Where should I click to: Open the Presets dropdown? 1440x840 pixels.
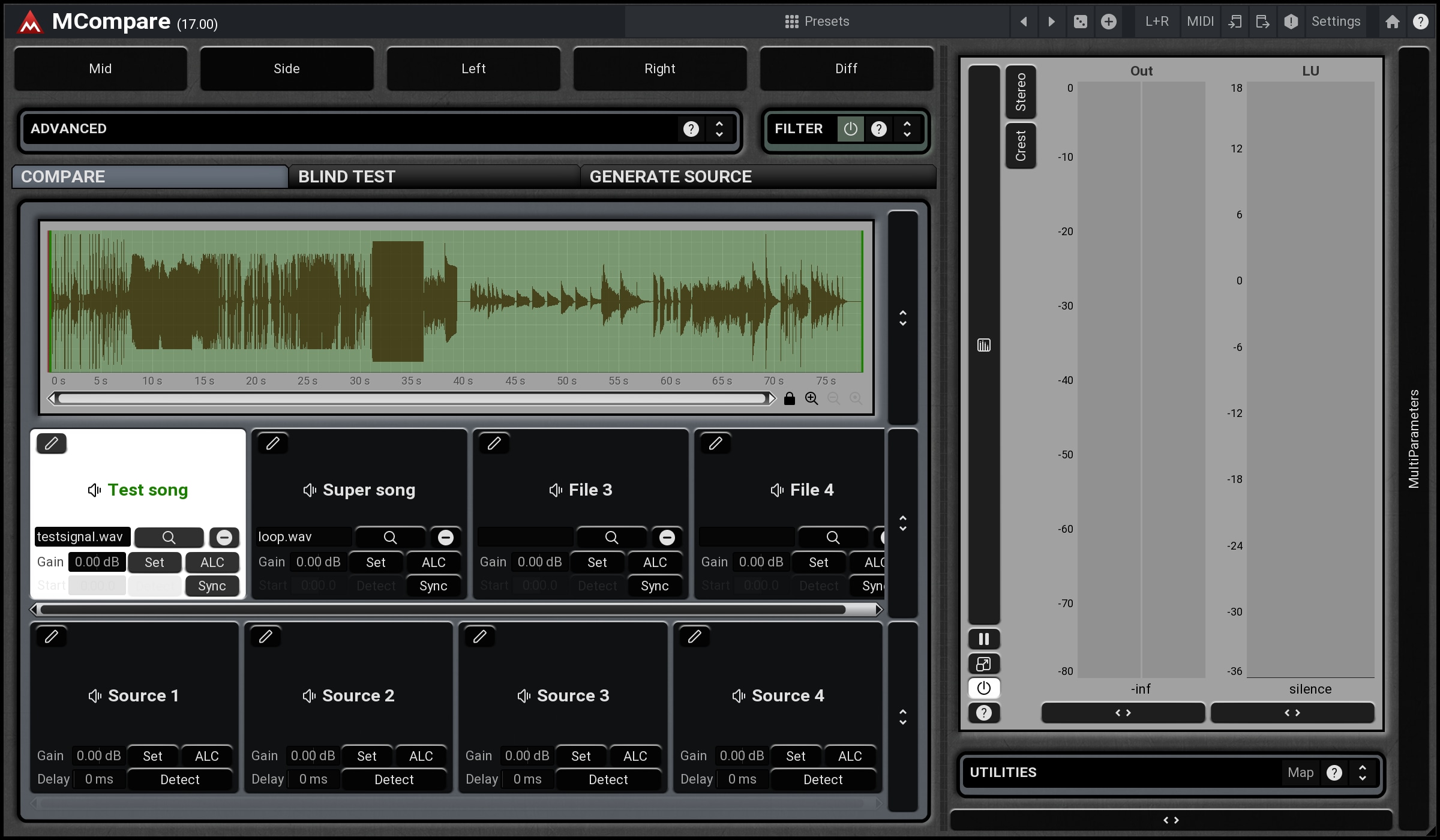pos(817,22)
